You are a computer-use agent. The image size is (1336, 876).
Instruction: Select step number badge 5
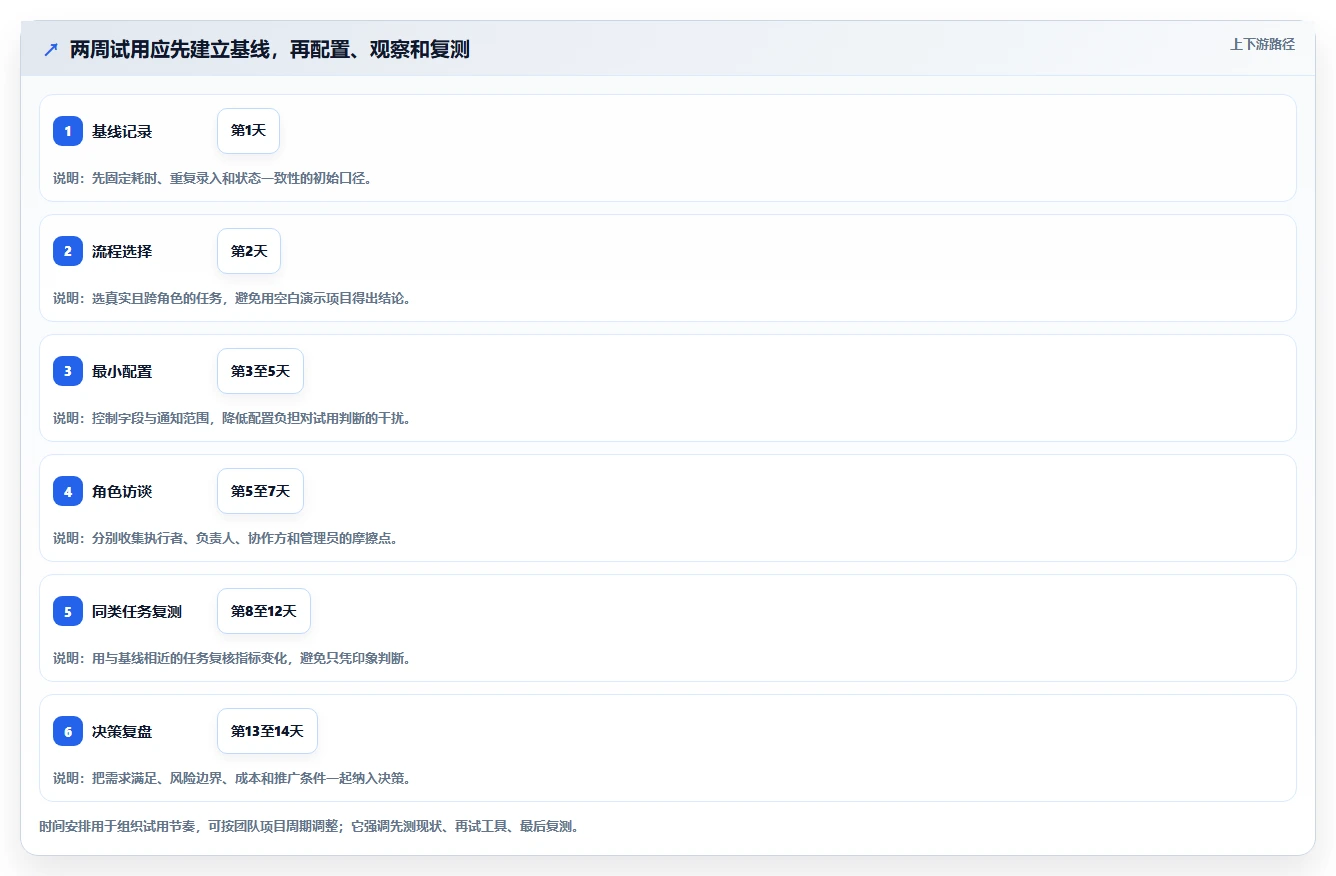pyautogui.click(x=68, y=611)
